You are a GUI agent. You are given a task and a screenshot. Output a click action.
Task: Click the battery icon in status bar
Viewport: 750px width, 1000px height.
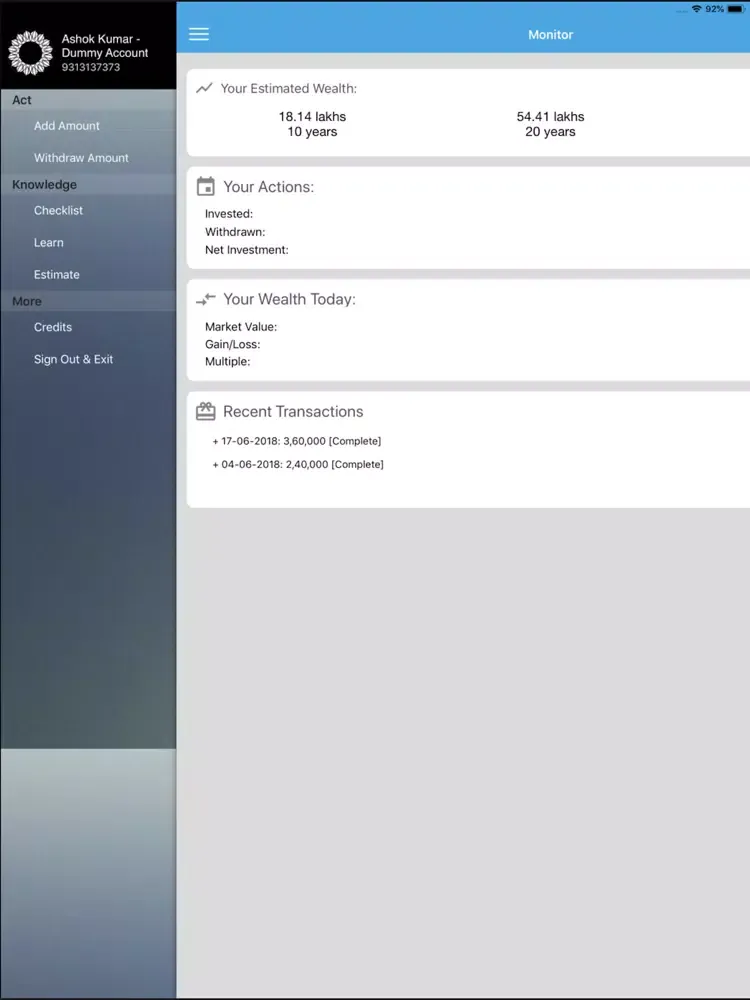coord(735,9)
